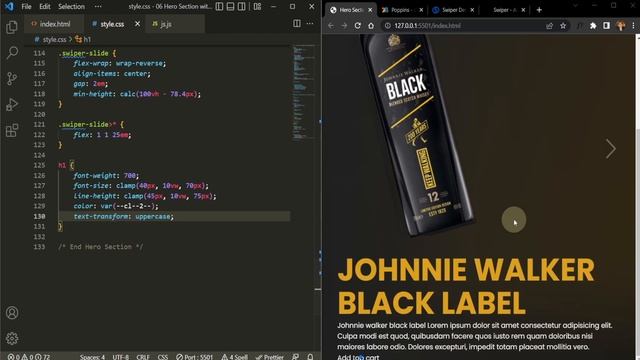Screen dimensions: 640x360
Task: Click the notifications bell in status bar
Action: click(310, 357)
